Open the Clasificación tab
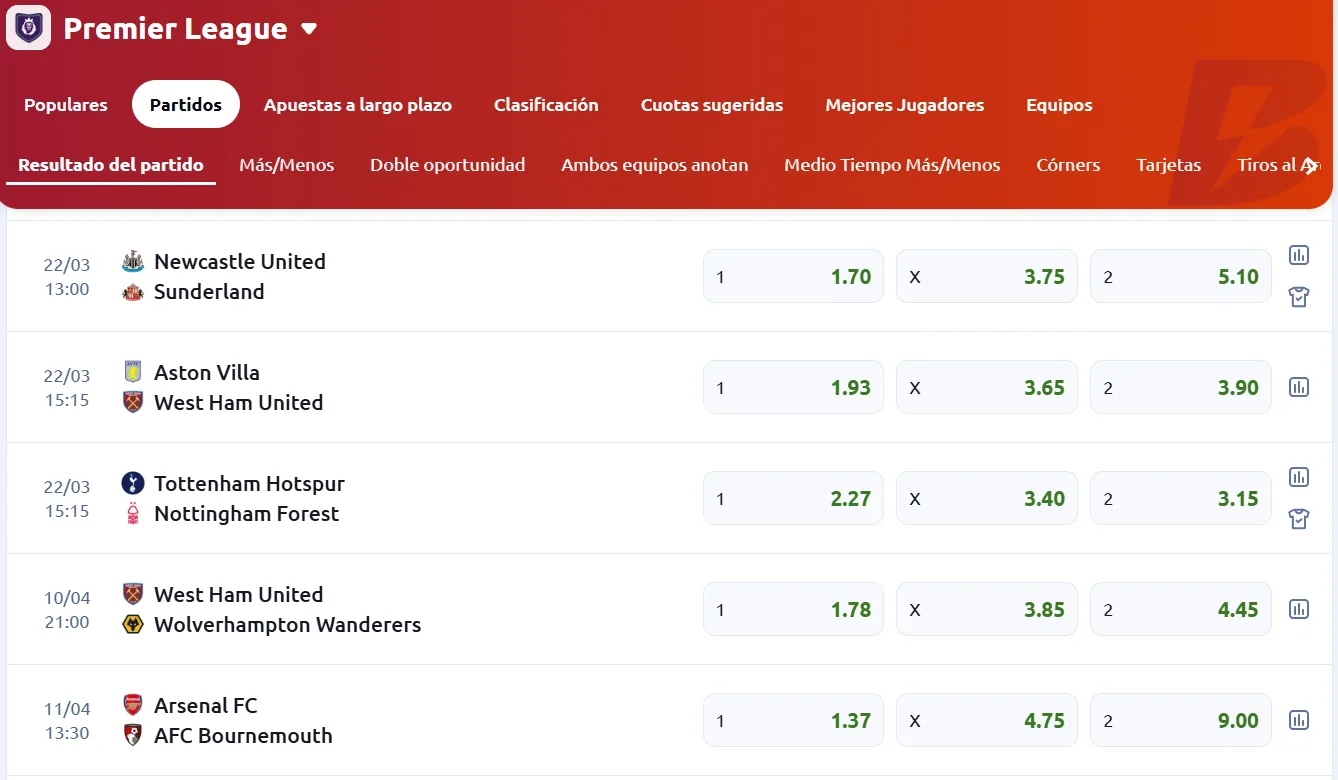The width and height of the screenshot is (1338, 780). [546, 105]
